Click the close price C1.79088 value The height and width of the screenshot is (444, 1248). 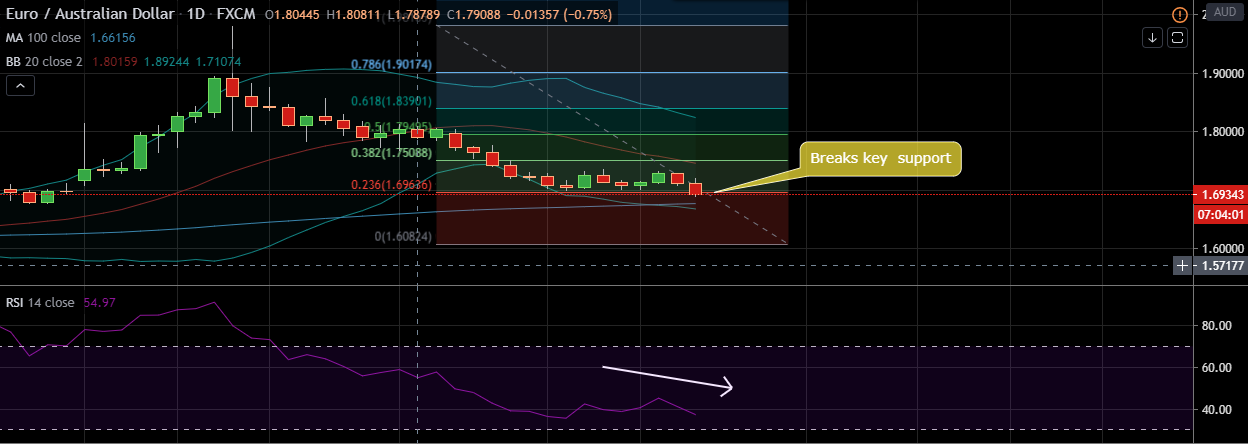pyautogui.click(x=473, y=16)
